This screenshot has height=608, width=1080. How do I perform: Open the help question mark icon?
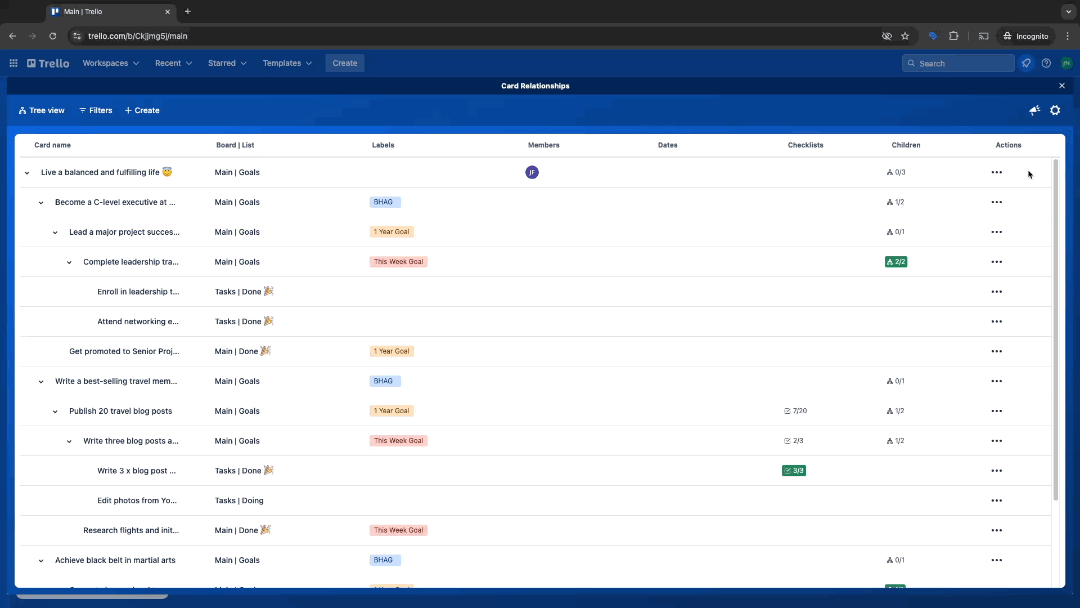click(x=1045, y=62)
